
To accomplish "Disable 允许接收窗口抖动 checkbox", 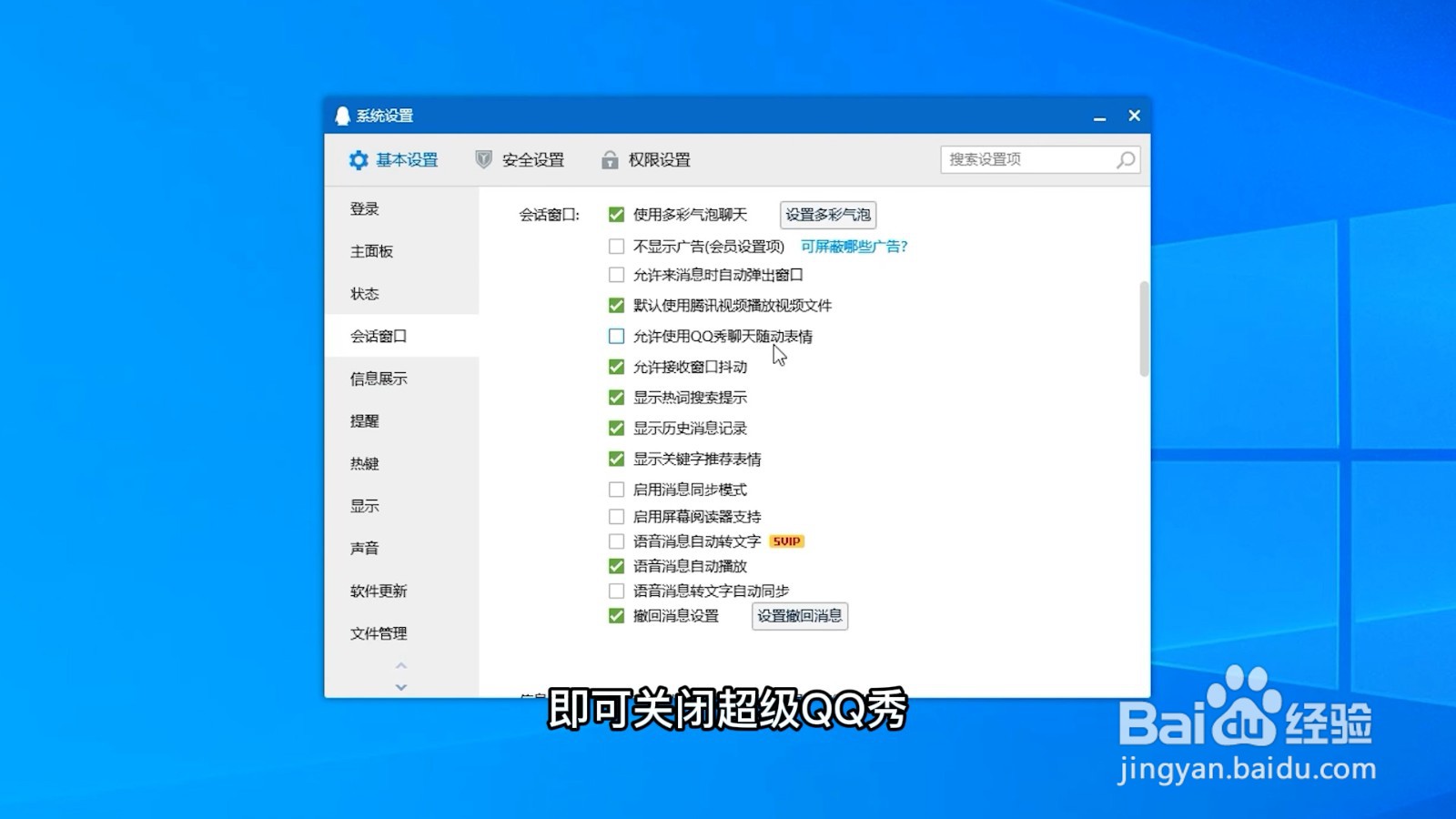I will (616, 367).
